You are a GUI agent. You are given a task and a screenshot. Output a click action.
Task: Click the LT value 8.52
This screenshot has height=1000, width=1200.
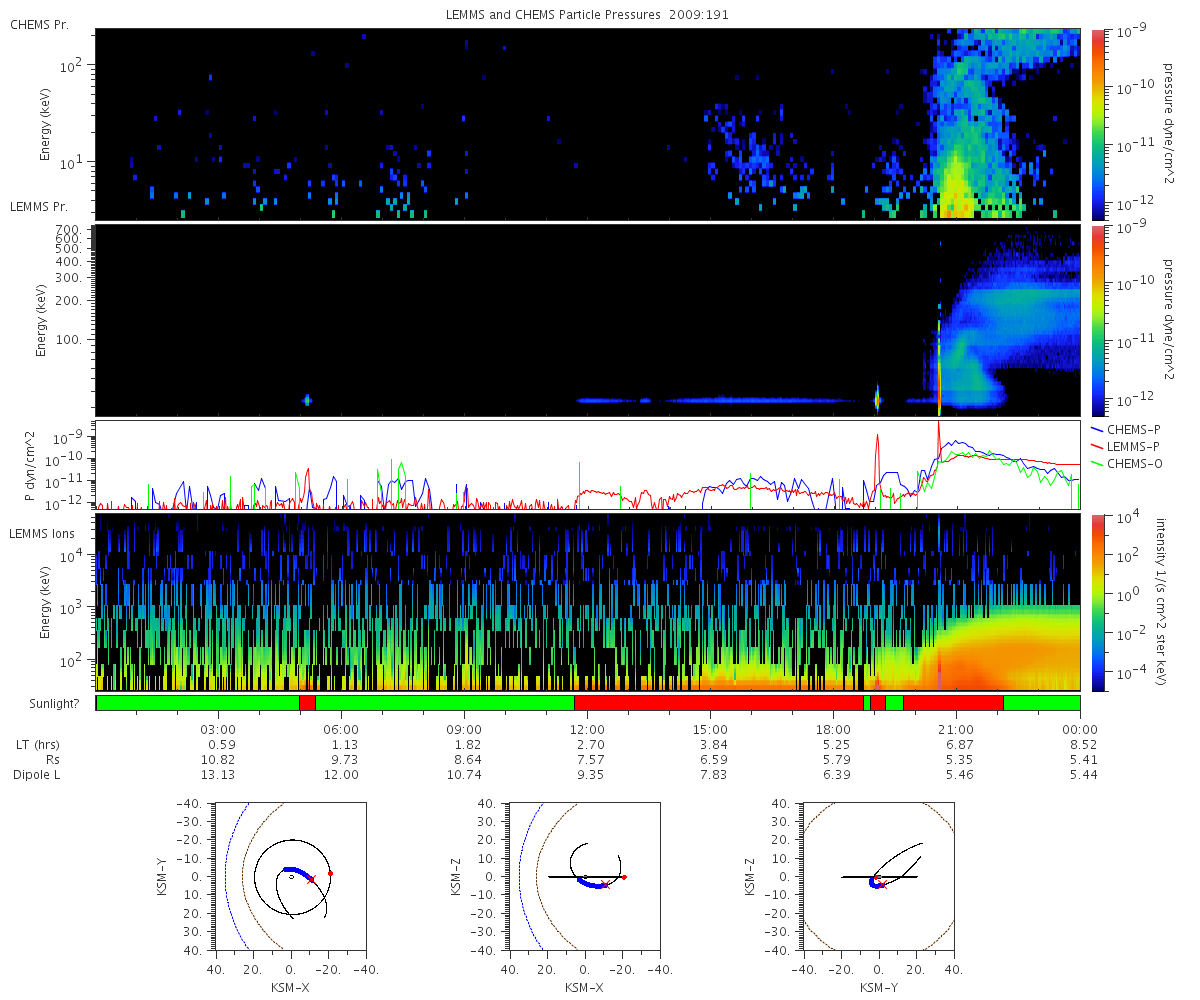tap(1082, 744)
